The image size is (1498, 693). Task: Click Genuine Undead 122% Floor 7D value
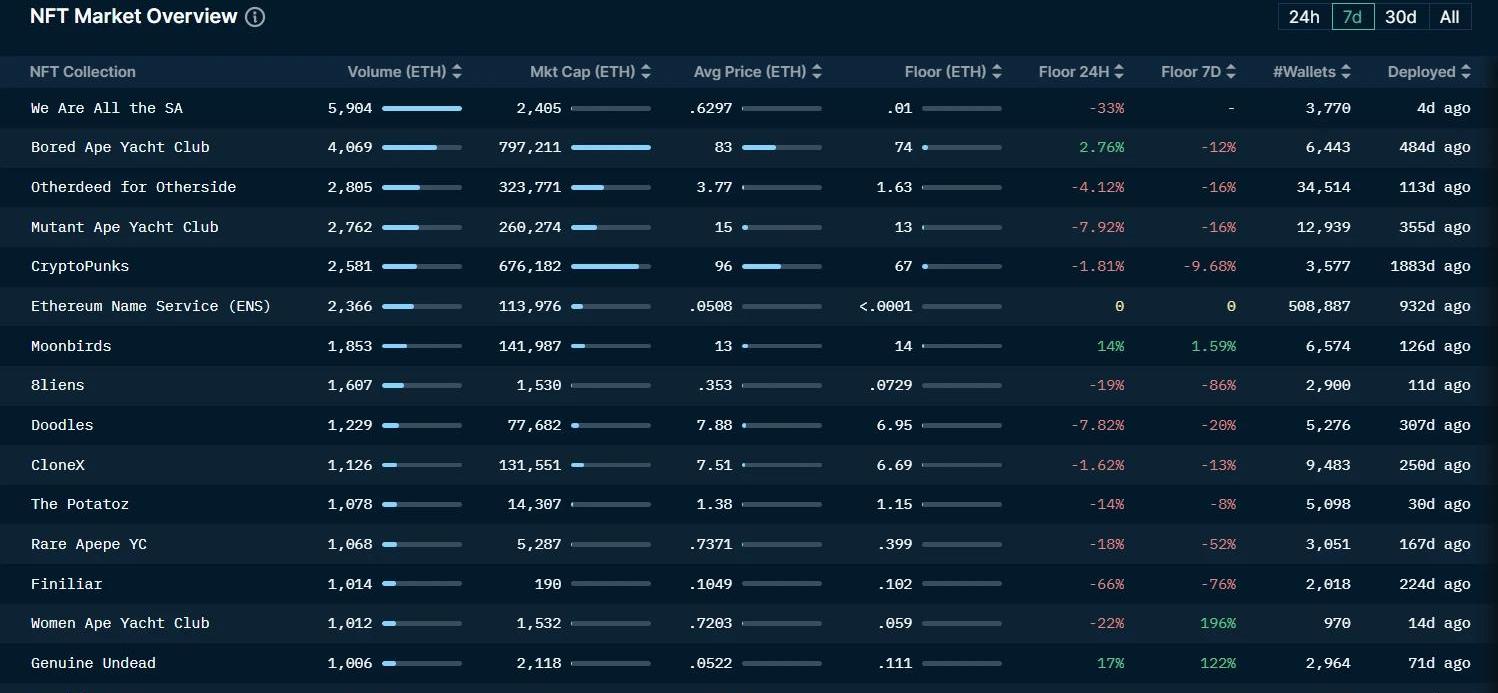[1218, 663]
